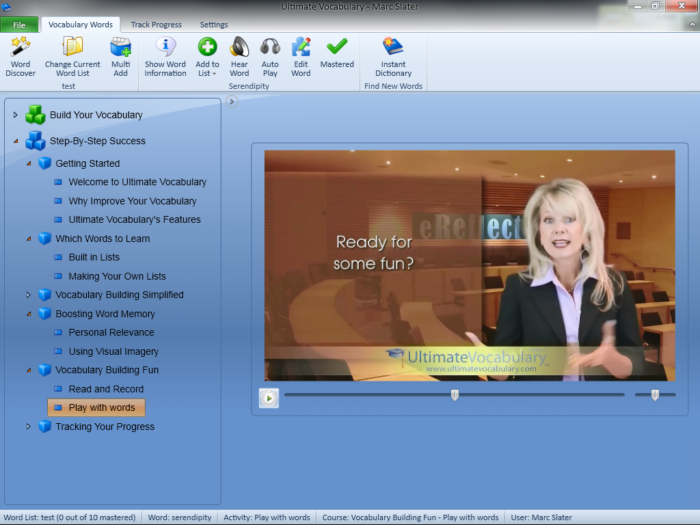Expand Vocabulary Building Simplified section
The height and width of the screenshot is (525, 700).
click(x=28, y=295)
